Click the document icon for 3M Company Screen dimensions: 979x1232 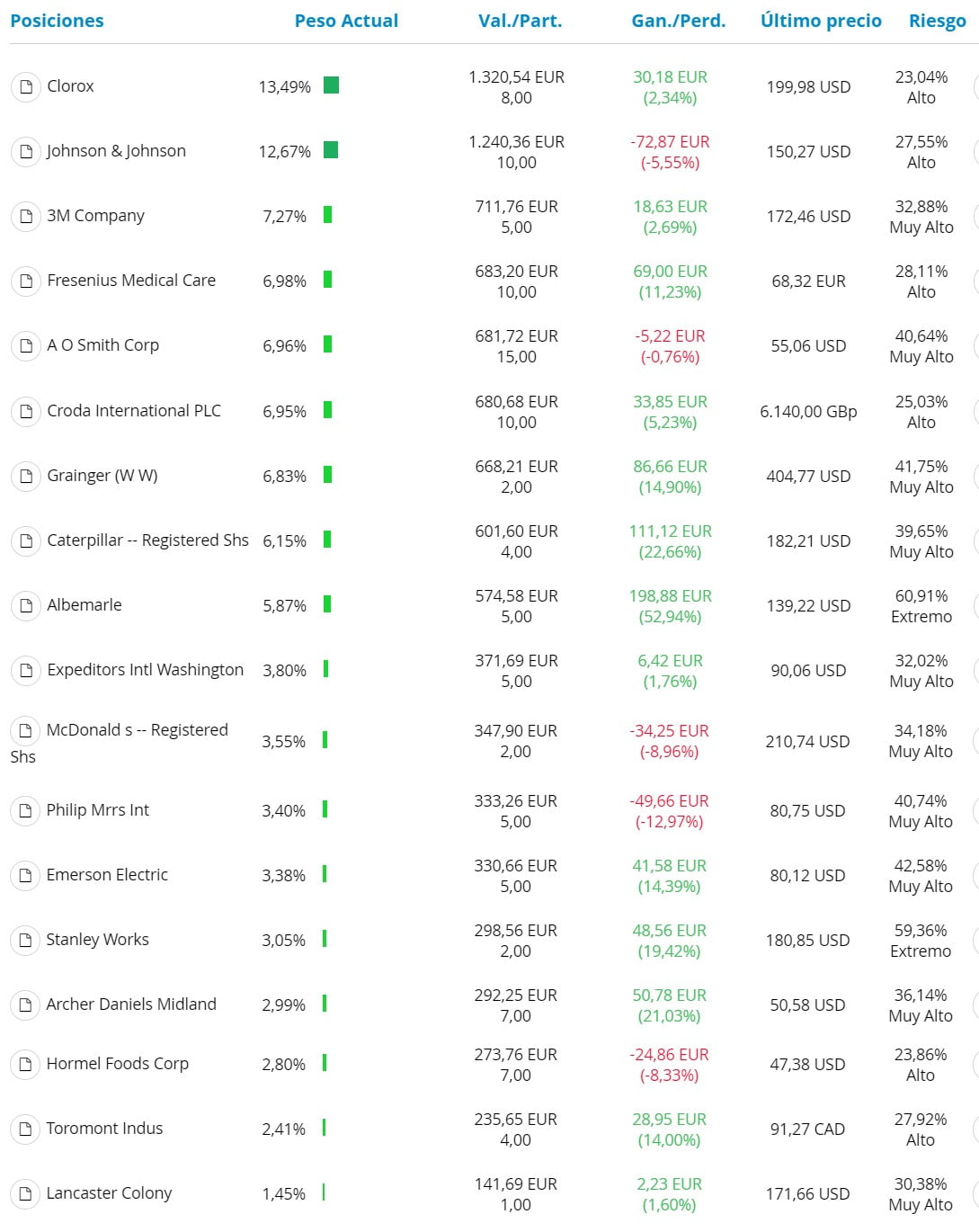tap(26, 216)
